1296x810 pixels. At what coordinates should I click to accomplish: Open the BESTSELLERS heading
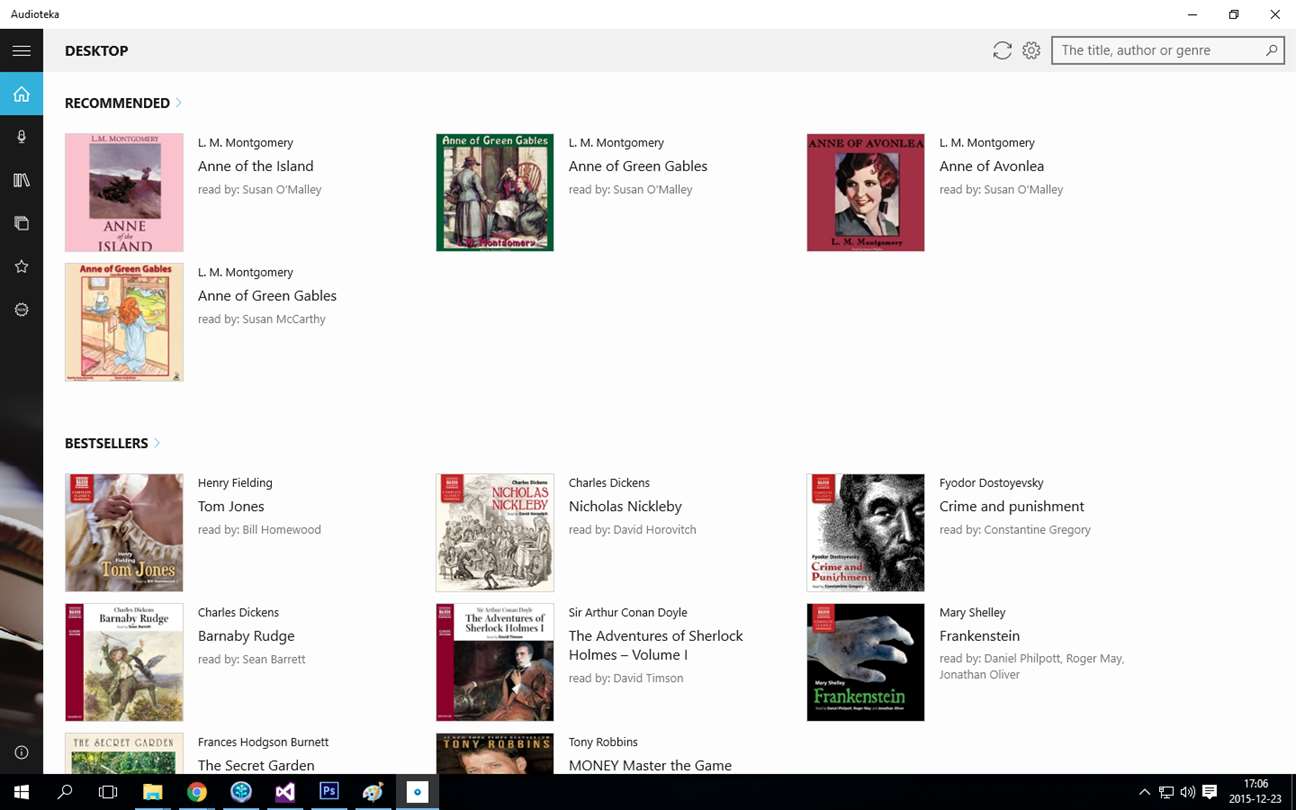(106, 443)
